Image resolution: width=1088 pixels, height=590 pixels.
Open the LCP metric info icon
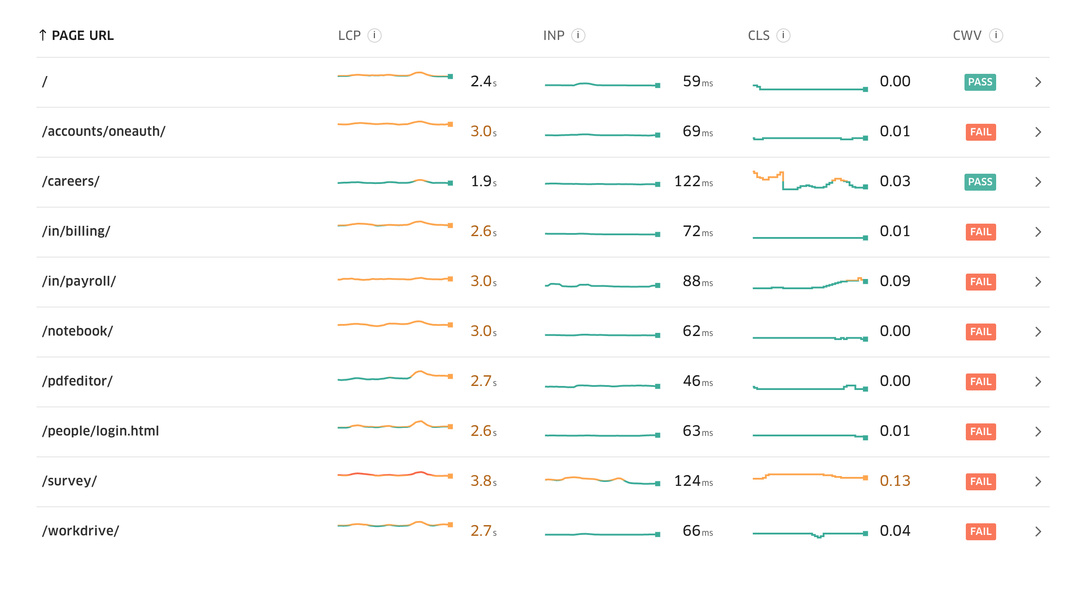pos(375,35)
